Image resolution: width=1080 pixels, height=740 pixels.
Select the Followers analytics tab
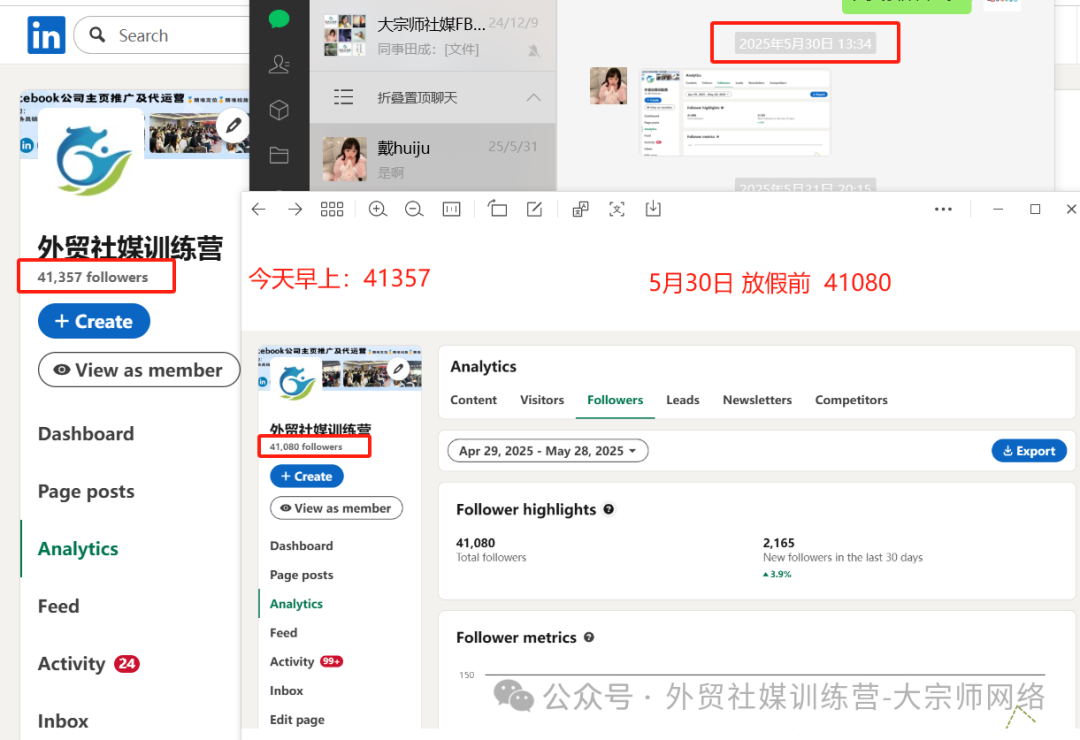pos(615,400)
